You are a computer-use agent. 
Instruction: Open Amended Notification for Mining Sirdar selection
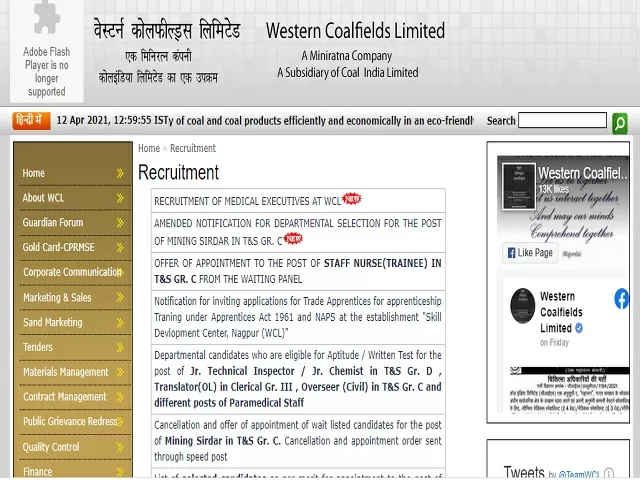pyautogui.click(x=298, y=232)
